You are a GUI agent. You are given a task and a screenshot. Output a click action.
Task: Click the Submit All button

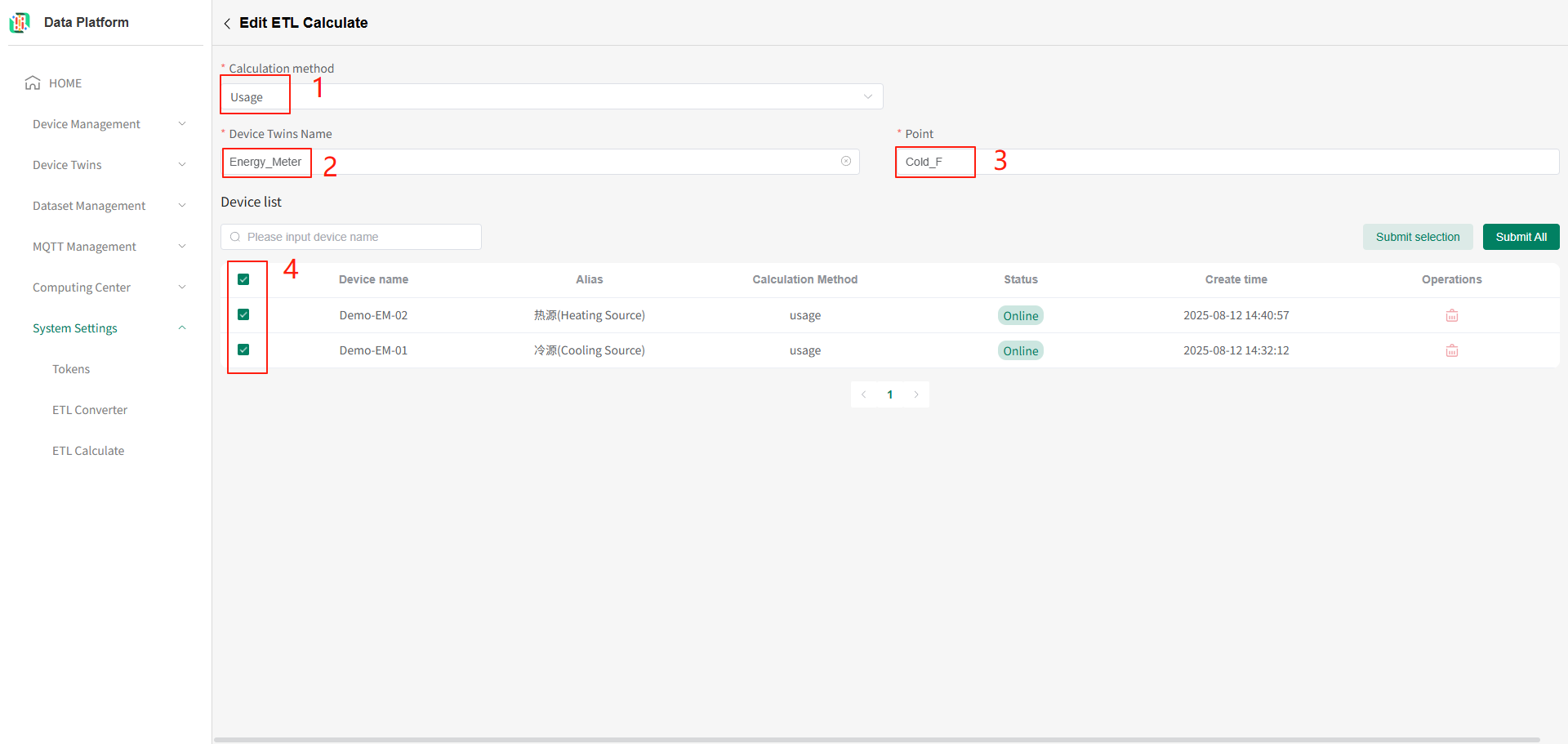pyautogui.click(x=1521, y=237)
